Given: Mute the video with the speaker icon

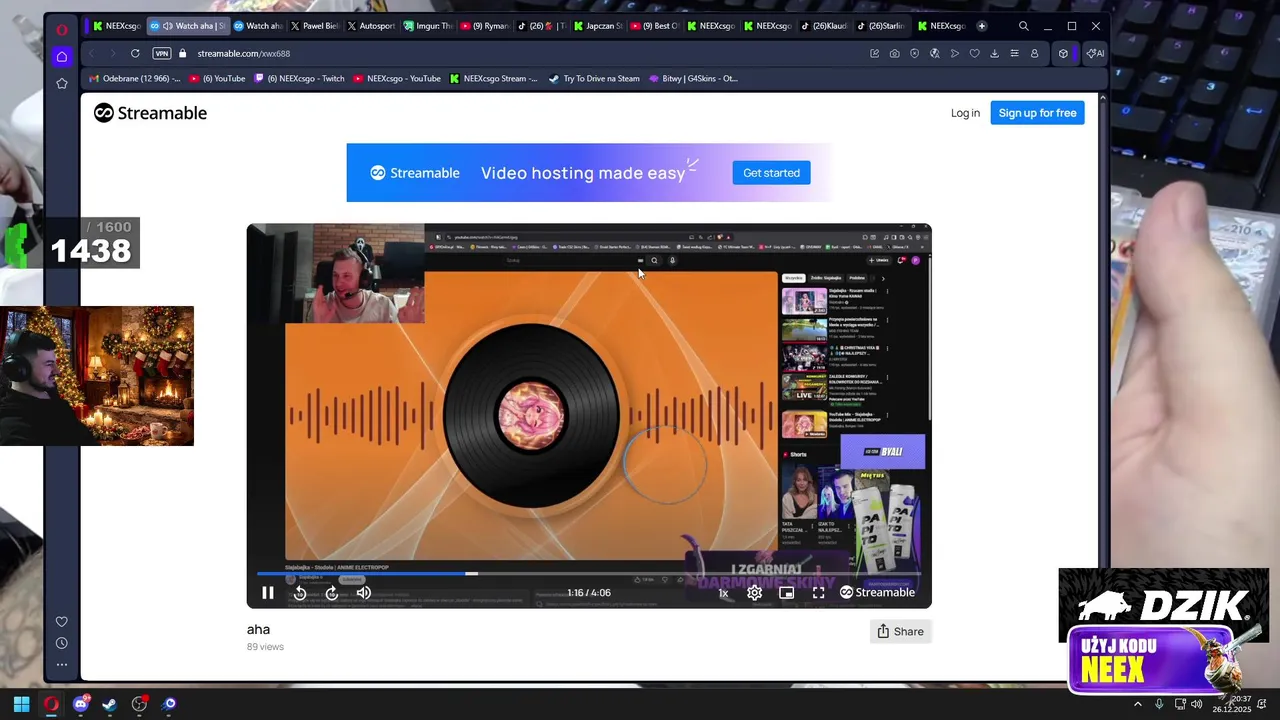Looking at the screenshot, I should pos(364,593).
